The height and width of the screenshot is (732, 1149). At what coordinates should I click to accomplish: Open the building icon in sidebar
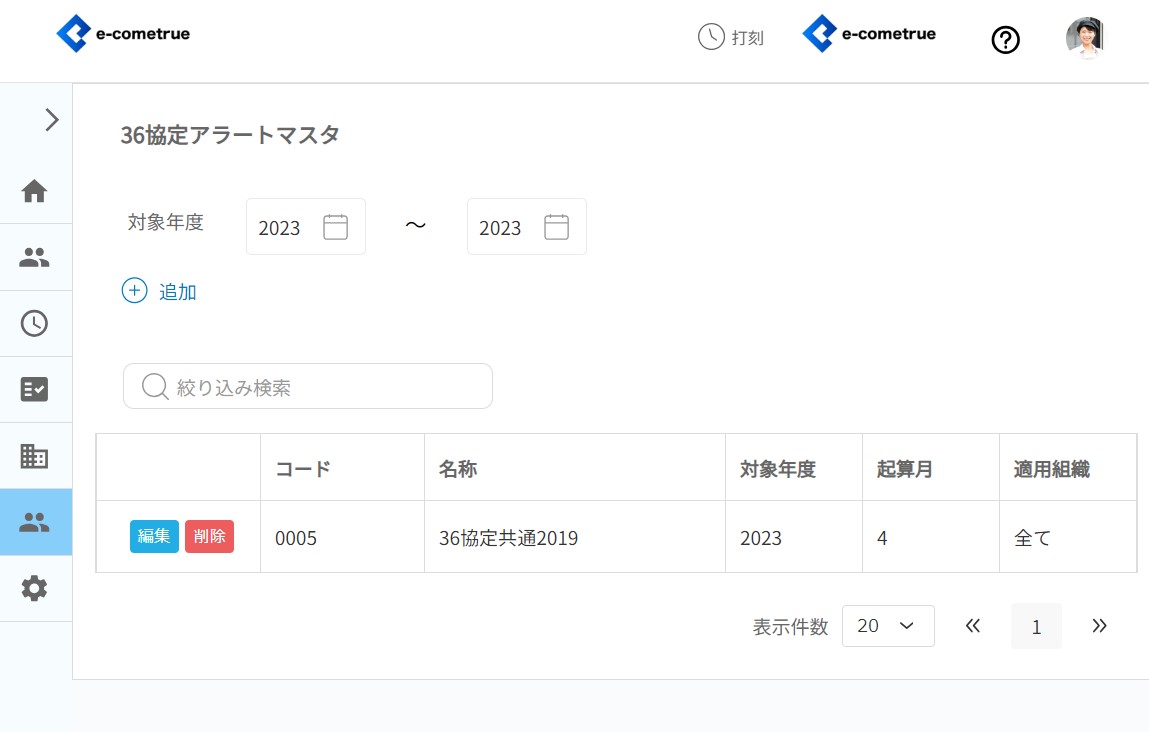pos(35,456)
